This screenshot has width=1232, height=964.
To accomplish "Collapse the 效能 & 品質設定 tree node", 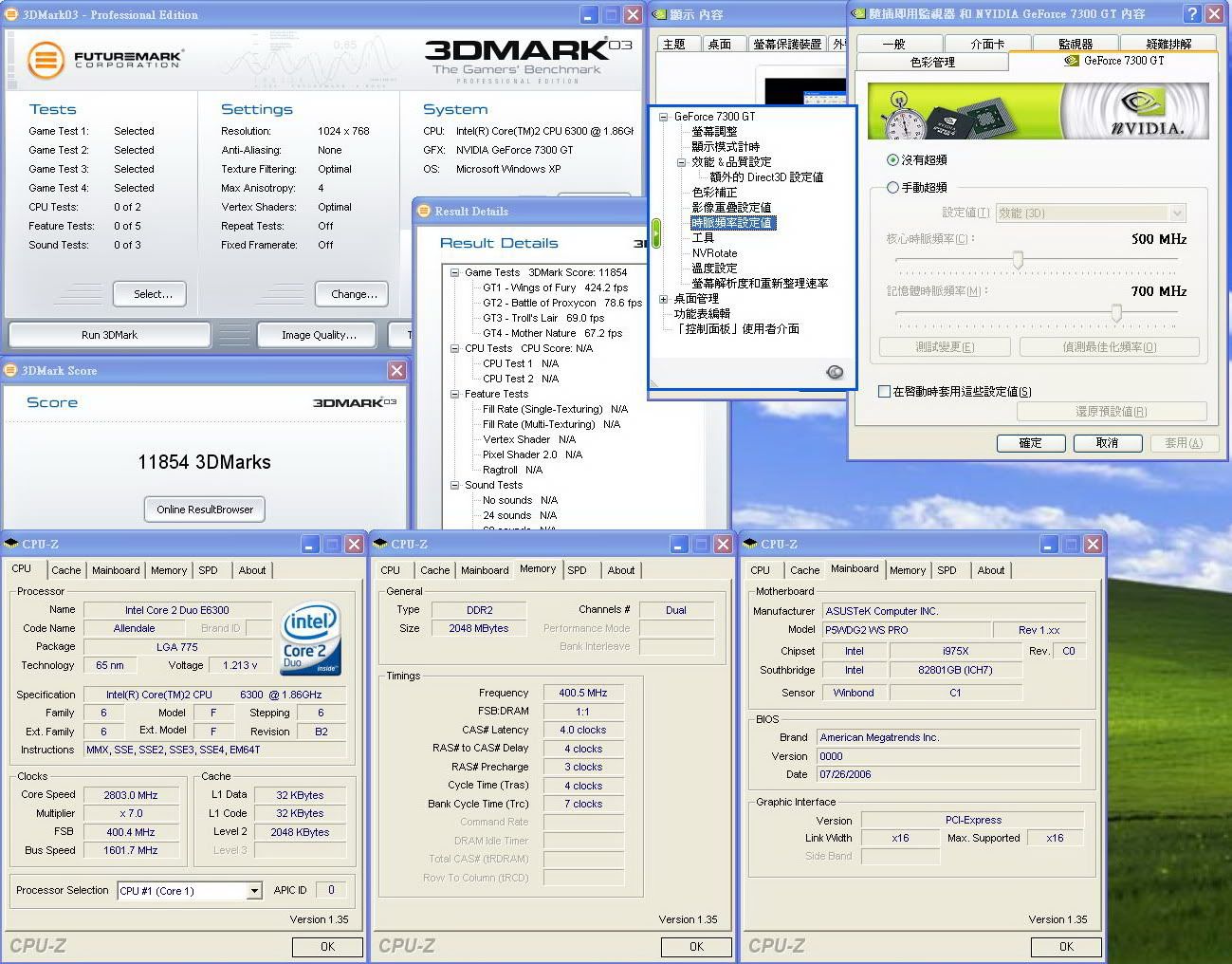I will click(x=681, y=162).
